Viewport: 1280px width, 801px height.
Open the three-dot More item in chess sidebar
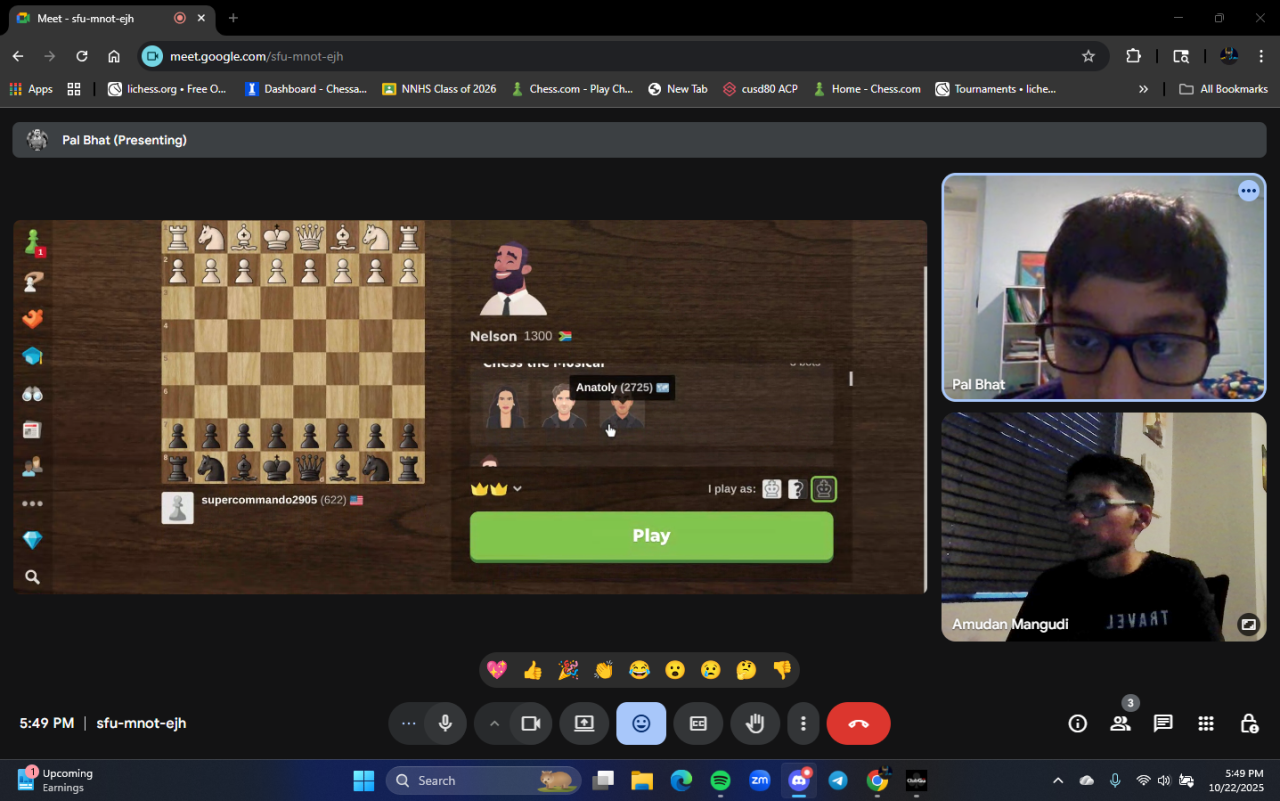click(x=33, y=504)
